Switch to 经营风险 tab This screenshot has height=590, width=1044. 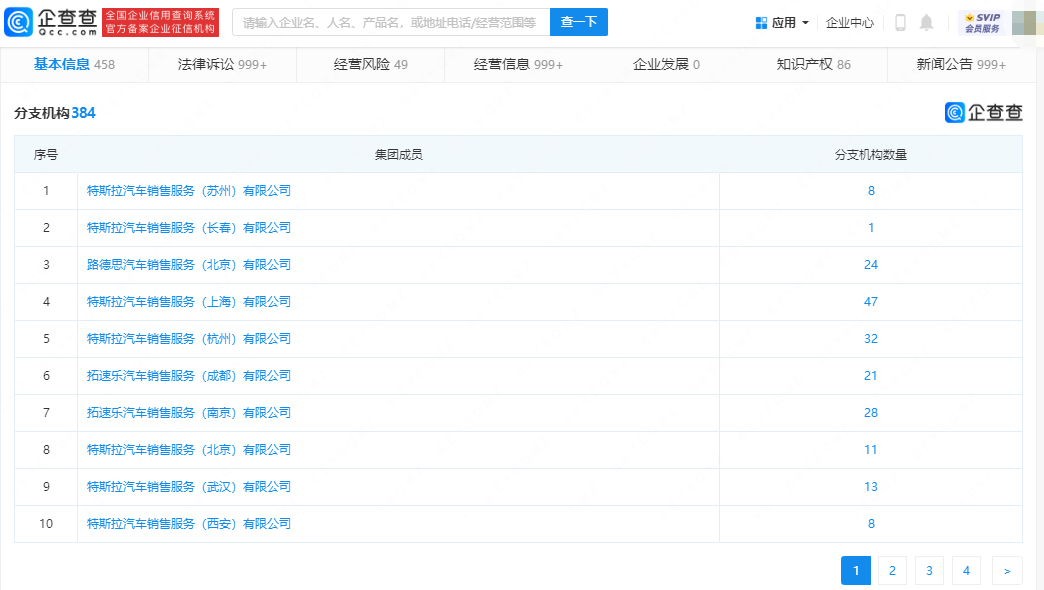coord(370,65)
